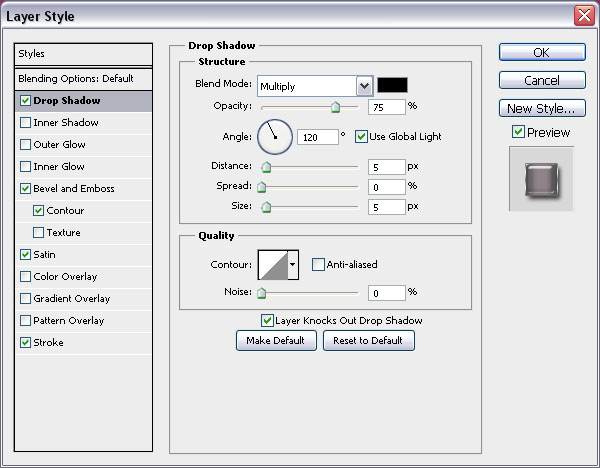Uncheck the Contour sub-option checkbox
Image resolution: width=600 pixels, height=468 pixels.
coord(38,210)
